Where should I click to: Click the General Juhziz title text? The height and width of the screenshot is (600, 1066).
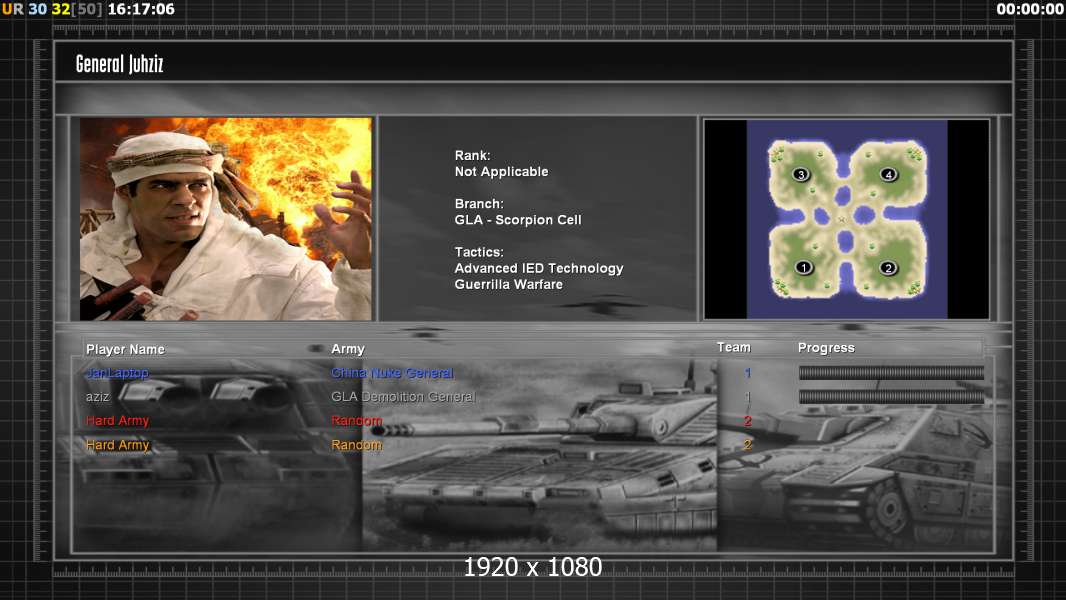(119, 64)
